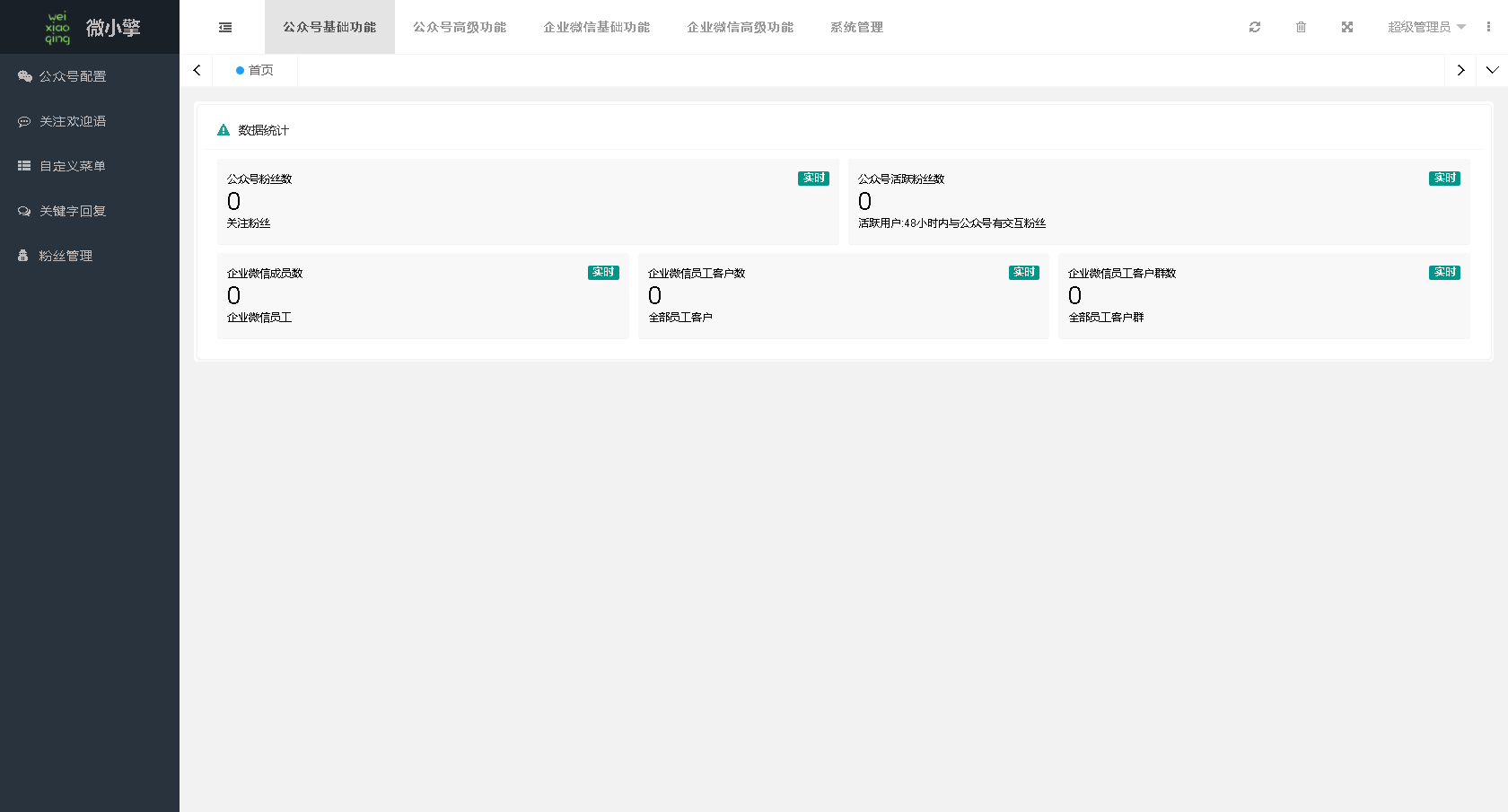The width and height of the screenshot is (1508, 812).
Task: Open the 系统管理 tab
Action: coord(857,27)
